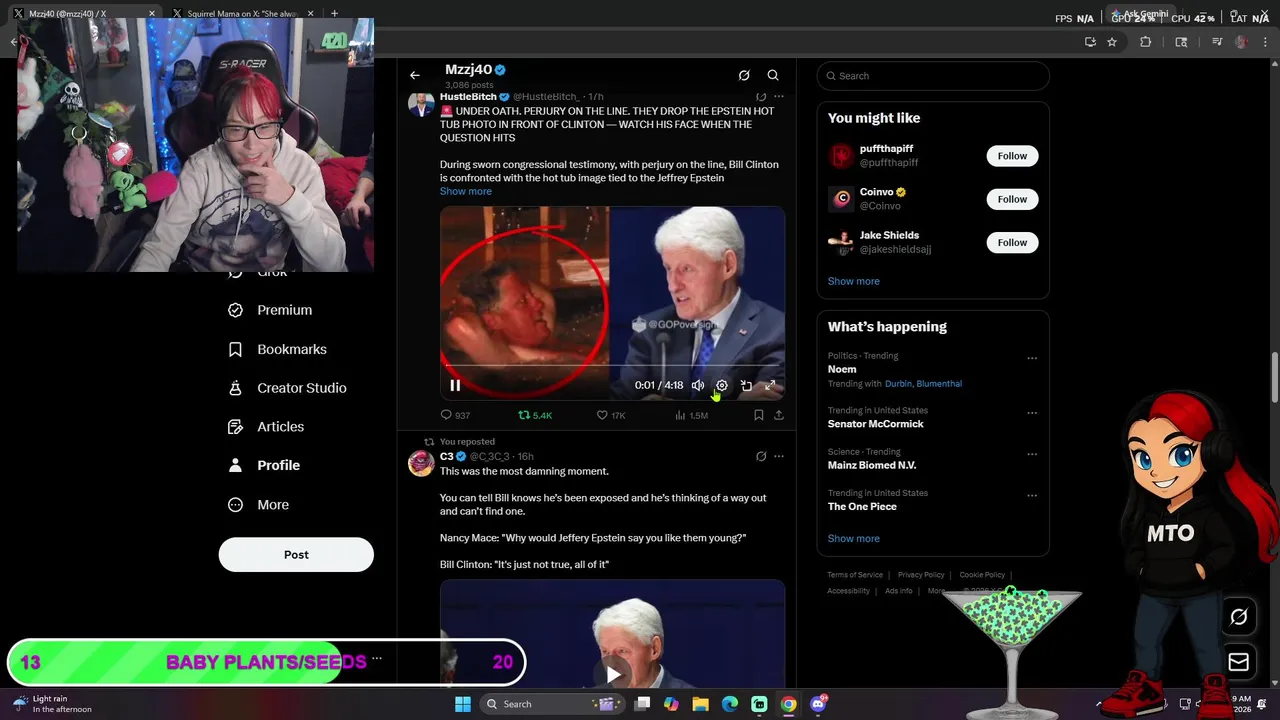
Task: Share the HustleBitch post
Action: (x=779, y=415)
